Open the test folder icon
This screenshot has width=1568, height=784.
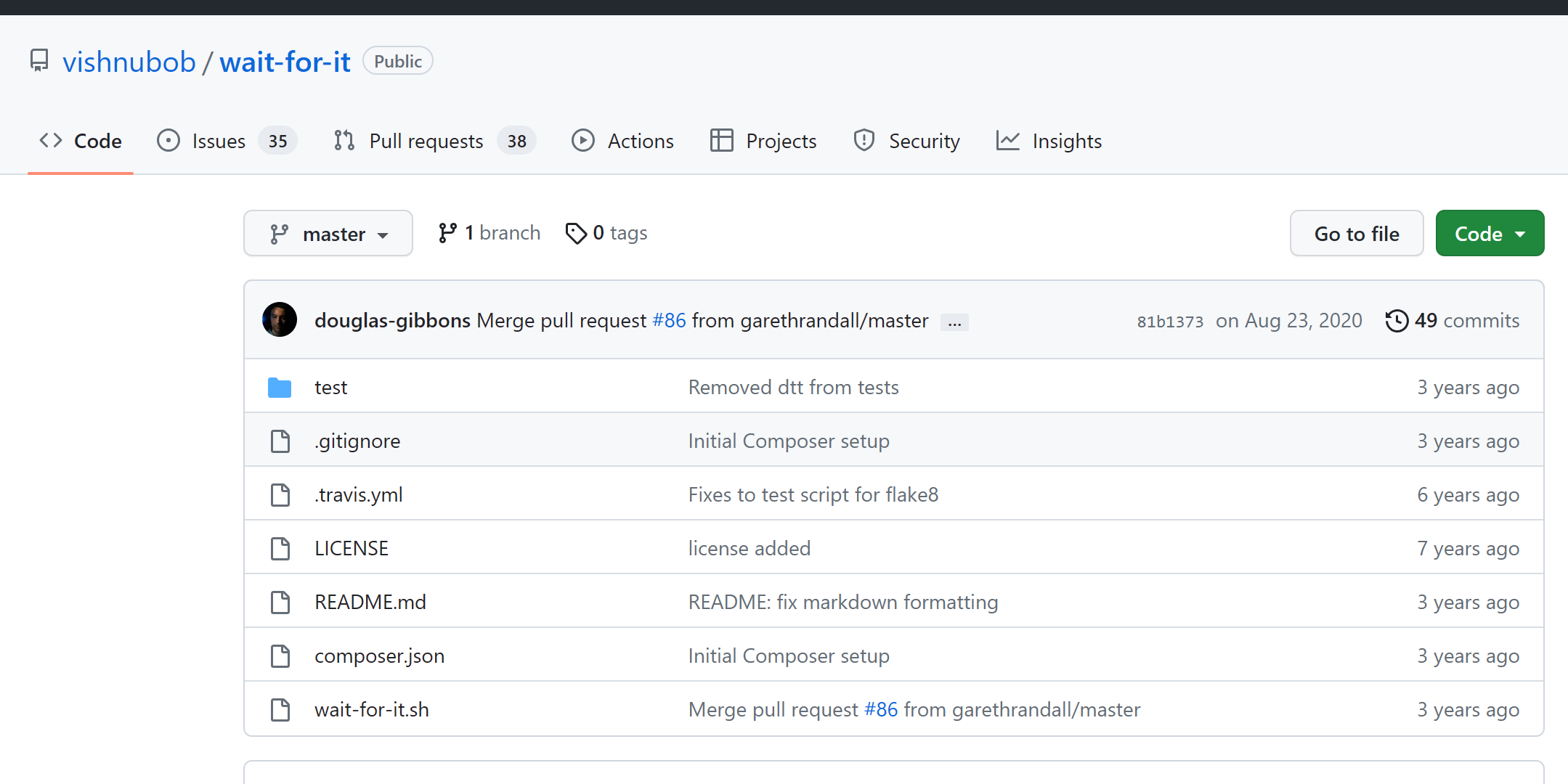280,387
